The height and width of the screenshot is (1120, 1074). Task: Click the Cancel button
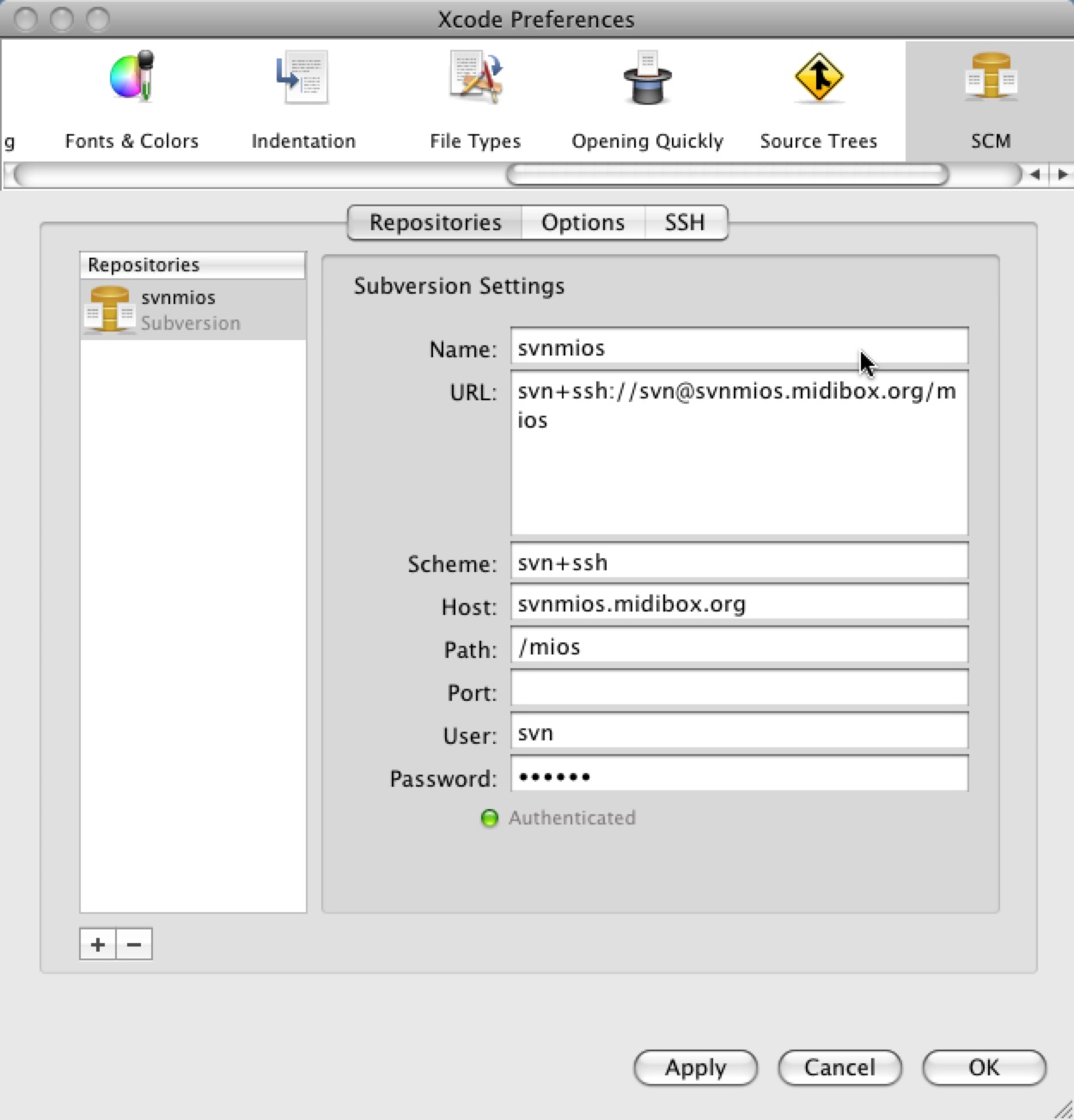pyautogui.click(x=840, y=1068)
